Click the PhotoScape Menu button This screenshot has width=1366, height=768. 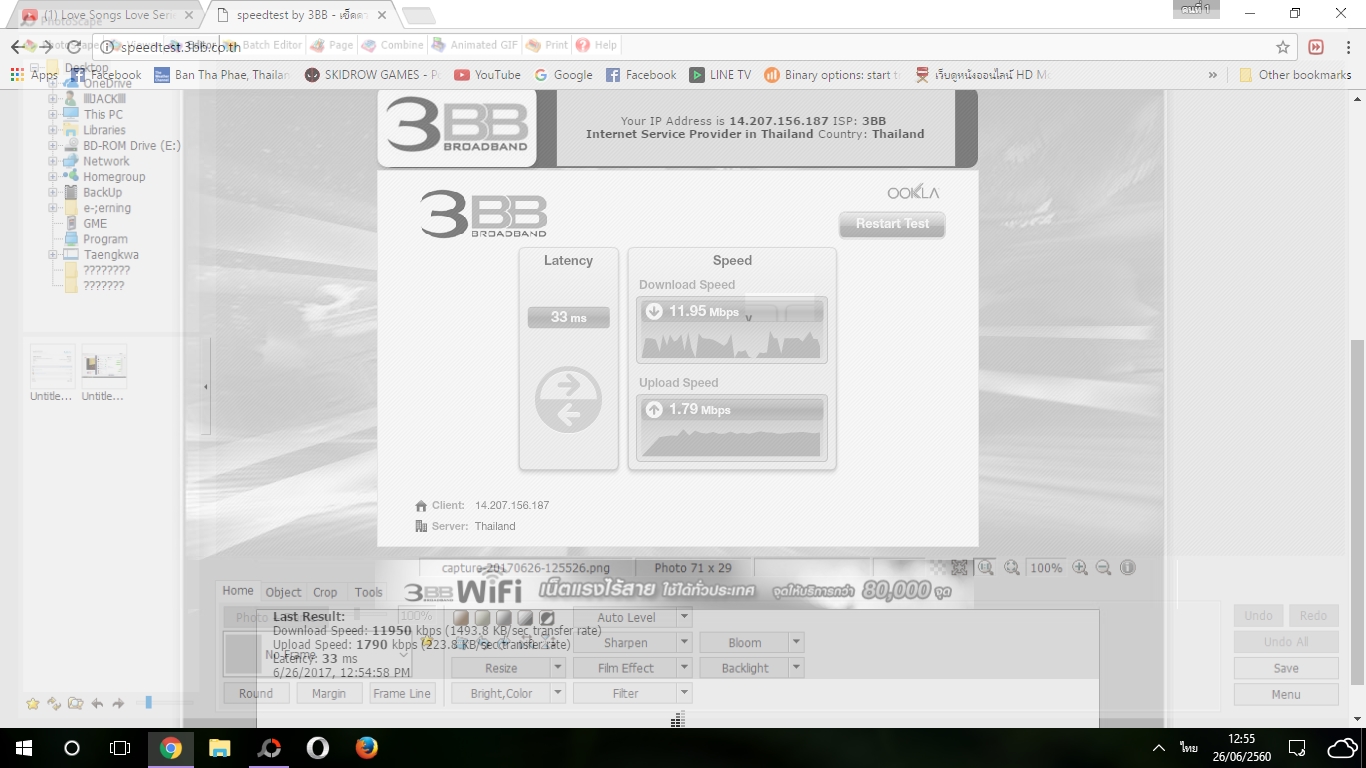click(x=1286, y=694)
